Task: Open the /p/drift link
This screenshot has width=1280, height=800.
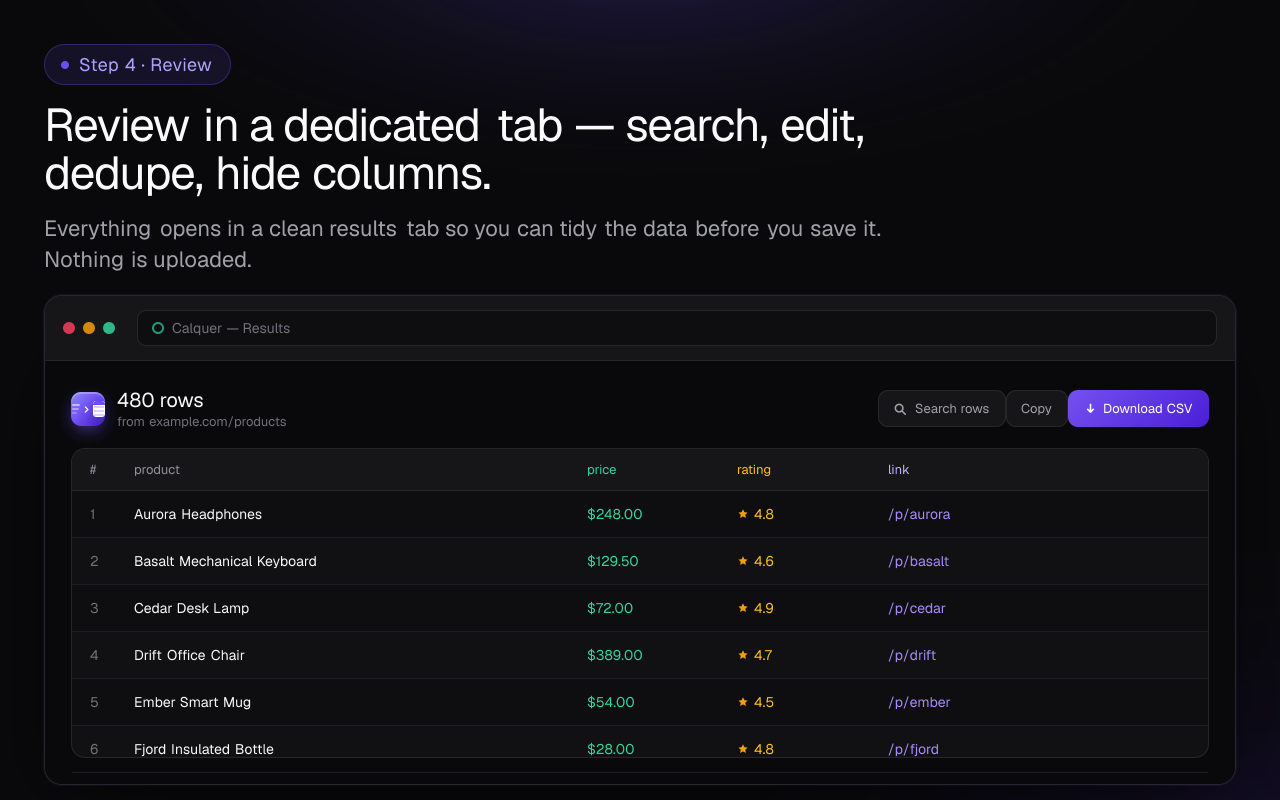Action: (912, 656)
